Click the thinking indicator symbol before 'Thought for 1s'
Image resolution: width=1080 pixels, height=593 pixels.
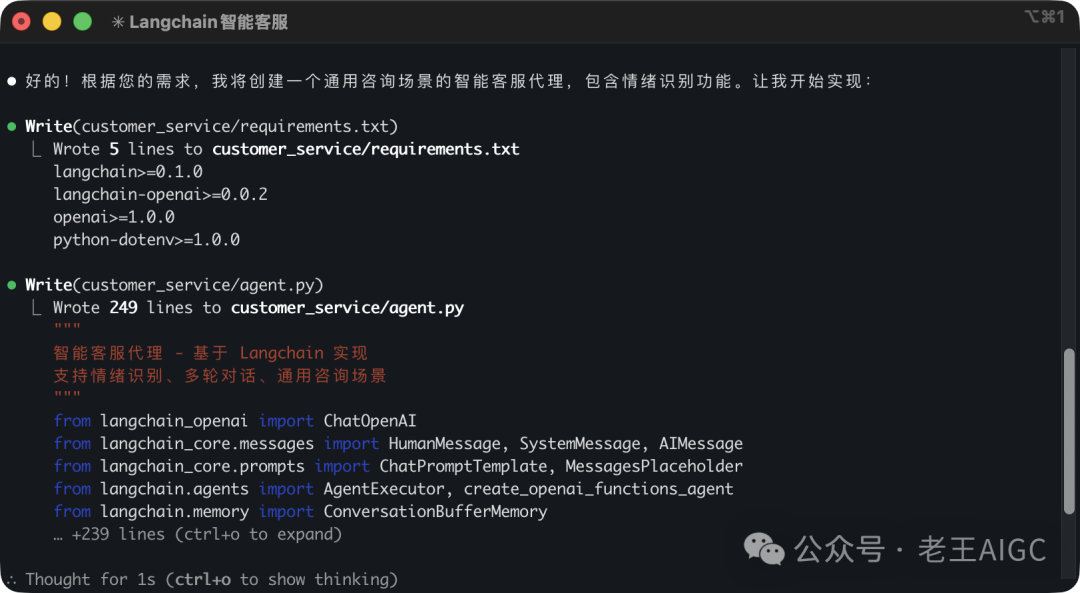[x=12, y=579]
